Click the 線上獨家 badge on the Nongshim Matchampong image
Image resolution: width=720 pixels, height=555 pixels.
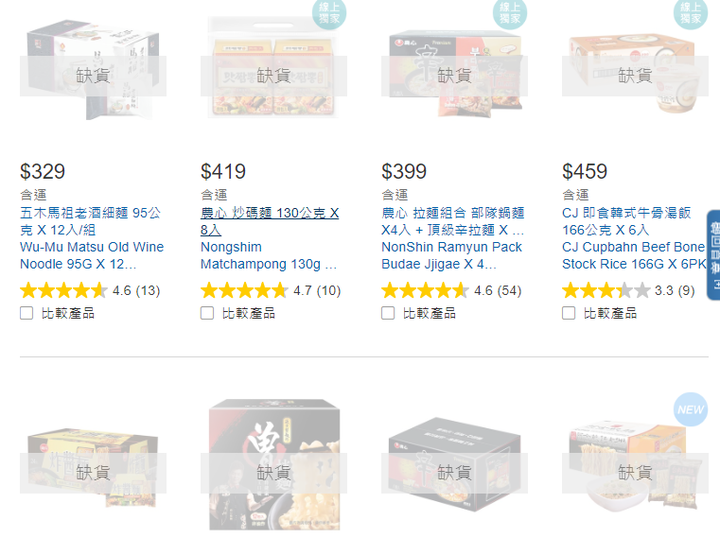[329, 13]
